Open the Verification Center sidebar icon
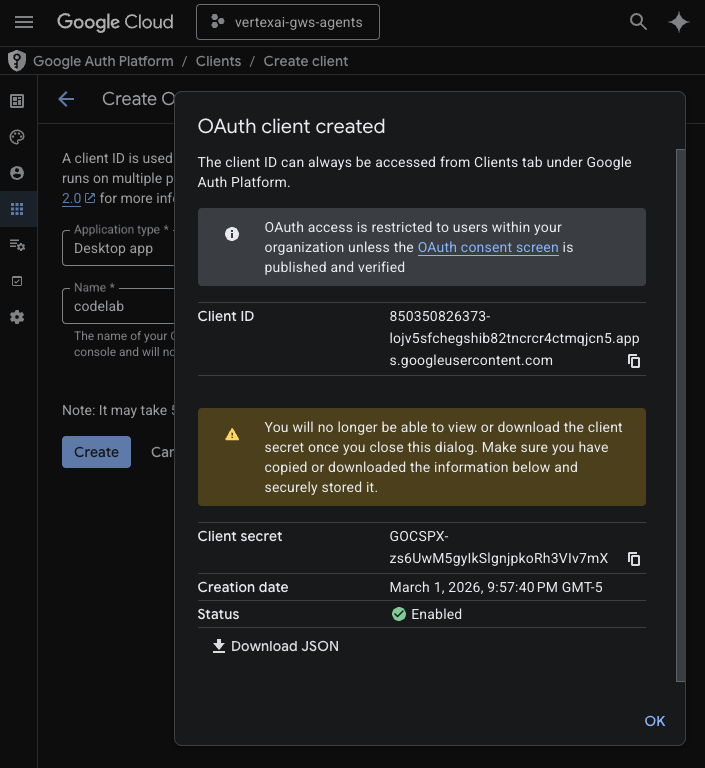 (x=17, y=281)
